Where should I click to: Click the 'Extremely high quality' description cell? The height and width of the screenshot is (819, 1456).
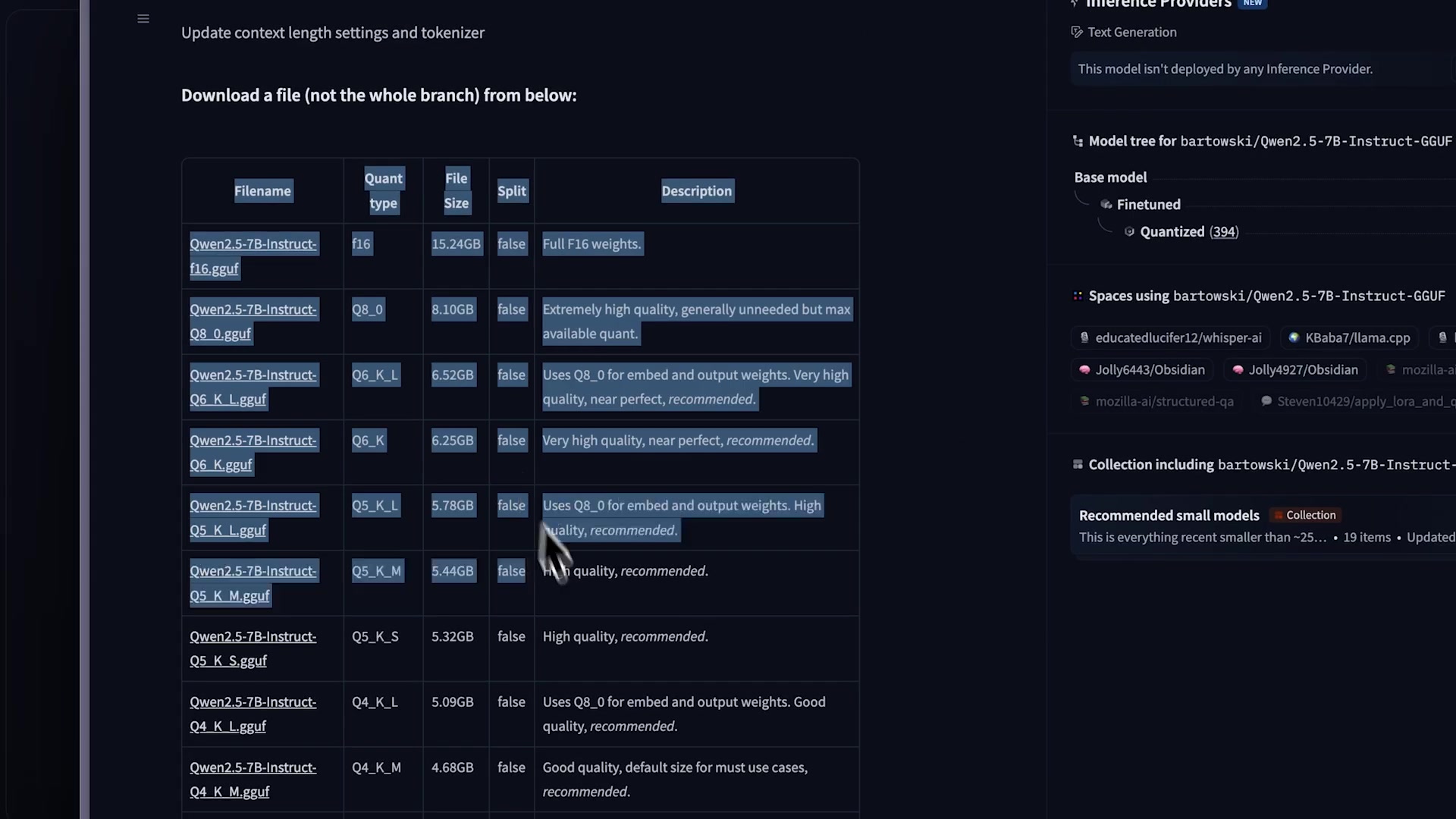(697, 322)
